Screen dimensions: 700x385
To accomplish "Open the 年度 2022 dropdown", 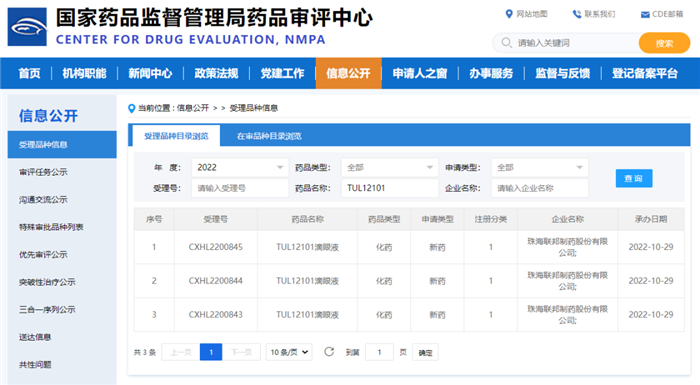I will tap(240, 167).
